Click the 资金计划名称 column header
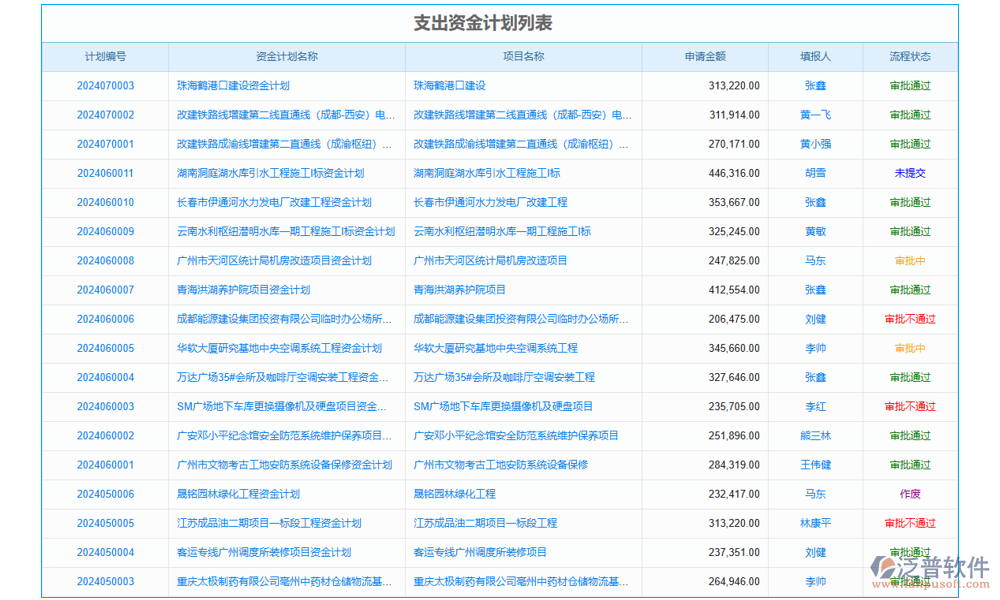Image resolution: width=1000 pixels, height=600 pixels. pyautogui.click(x=286, y=56)
